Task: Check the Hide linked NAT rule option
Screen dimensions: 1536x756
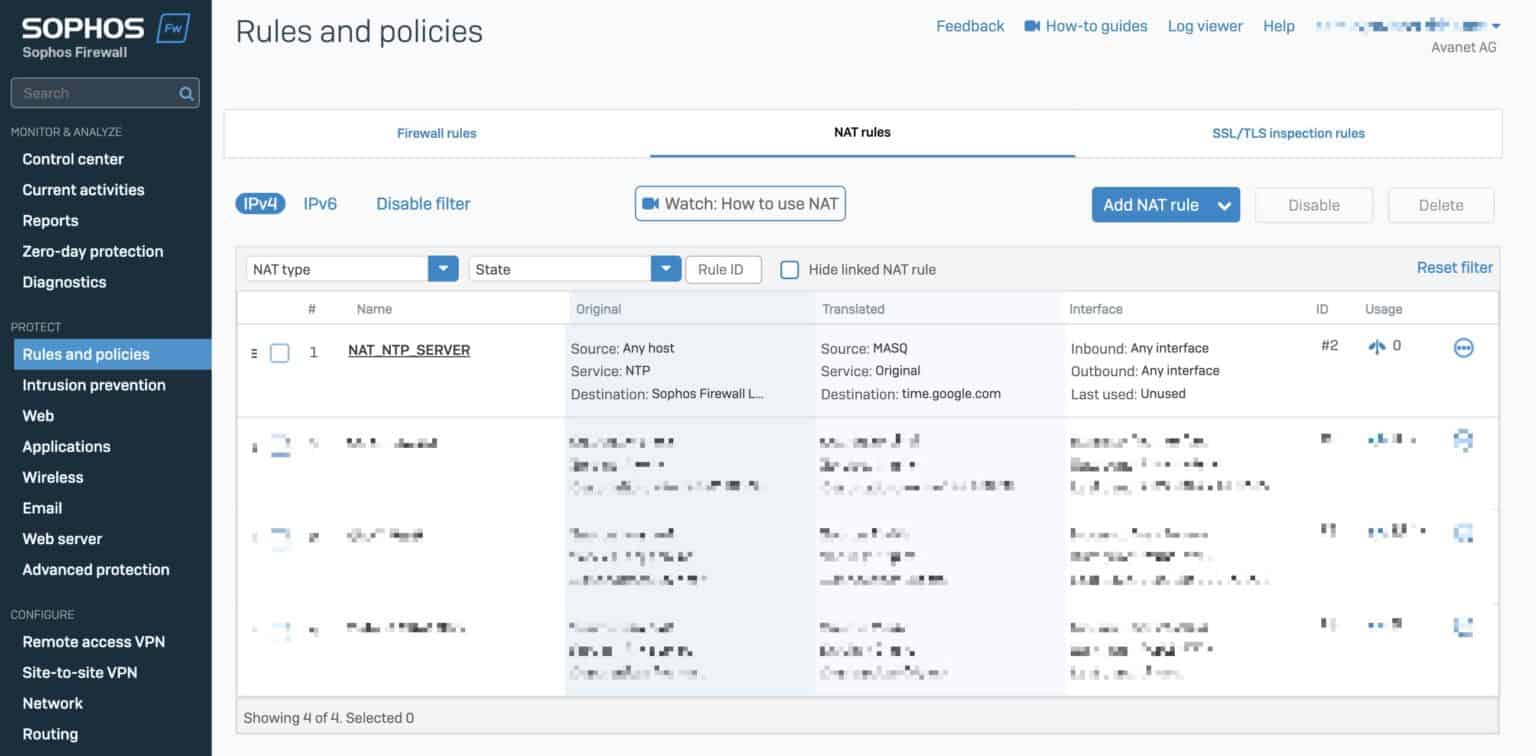Action: pos(789,268)
